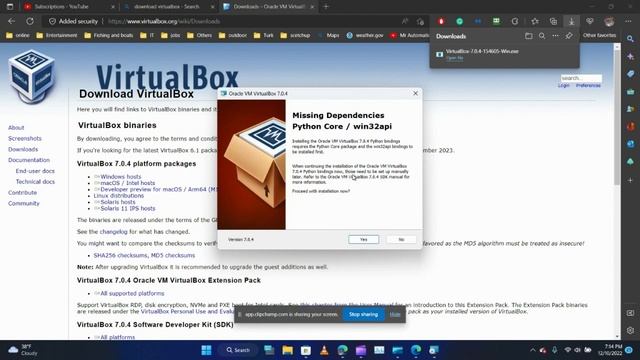Open the Turk bookmarks folder
The height and width of the screenshot is (360, 640).
pos(264,36)
